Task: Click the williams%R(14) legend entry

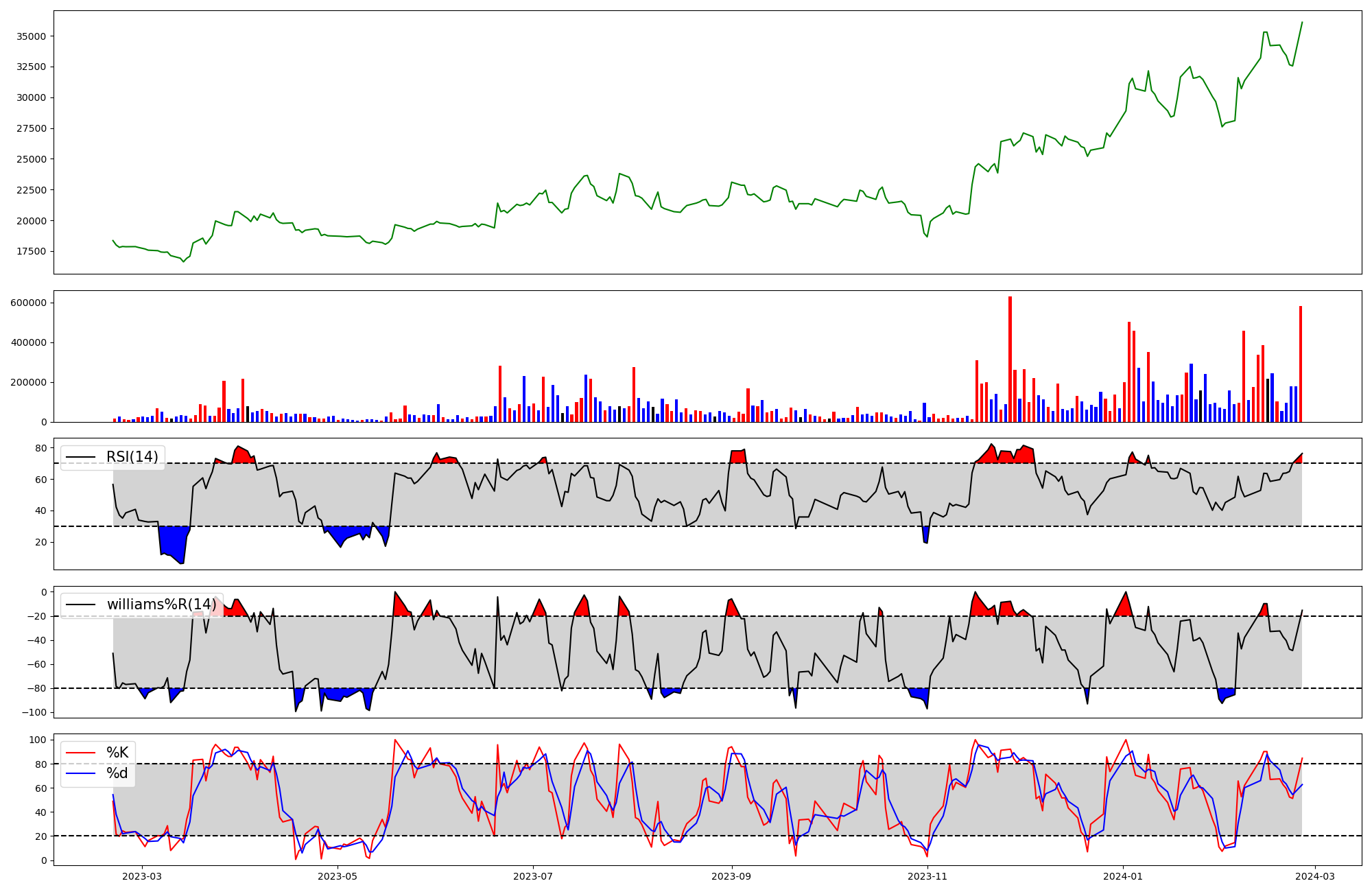Action: click(x=161, y=605)
